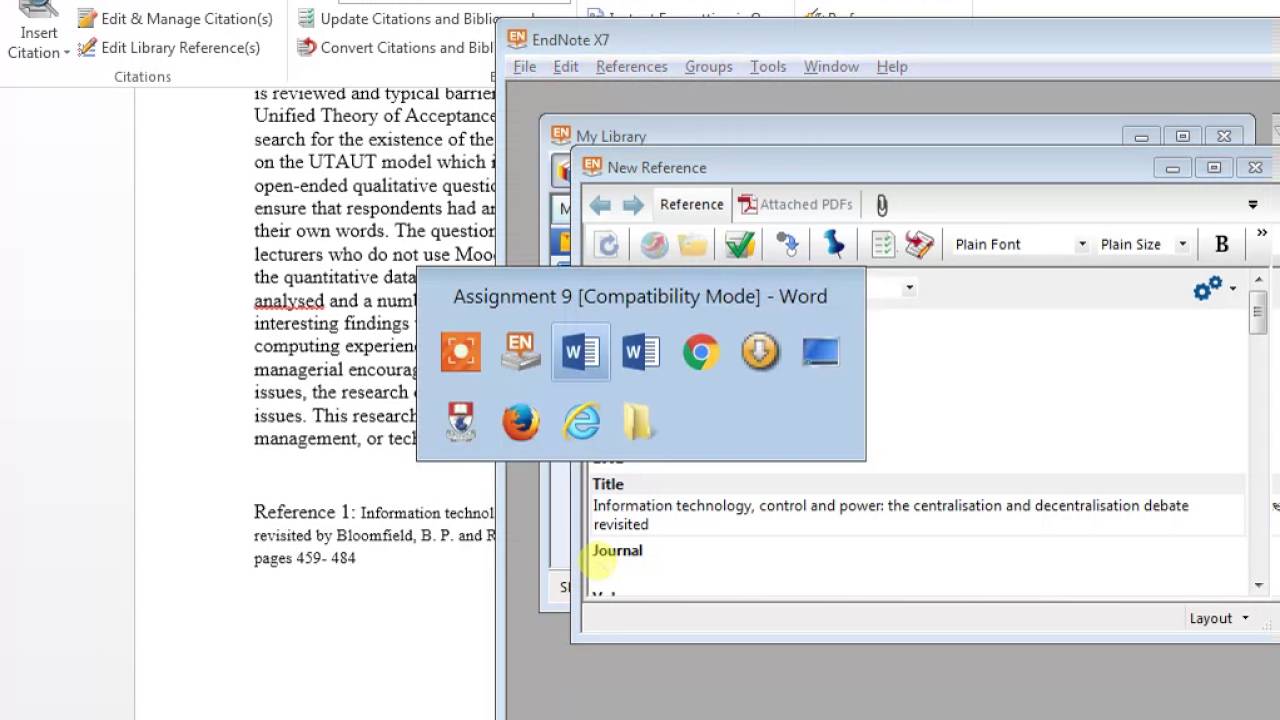Image resolution: width=1280 pixels, height=720 pixels.
Task: Open the Tools menu in EndNote
Action: [x=767, y=66]
